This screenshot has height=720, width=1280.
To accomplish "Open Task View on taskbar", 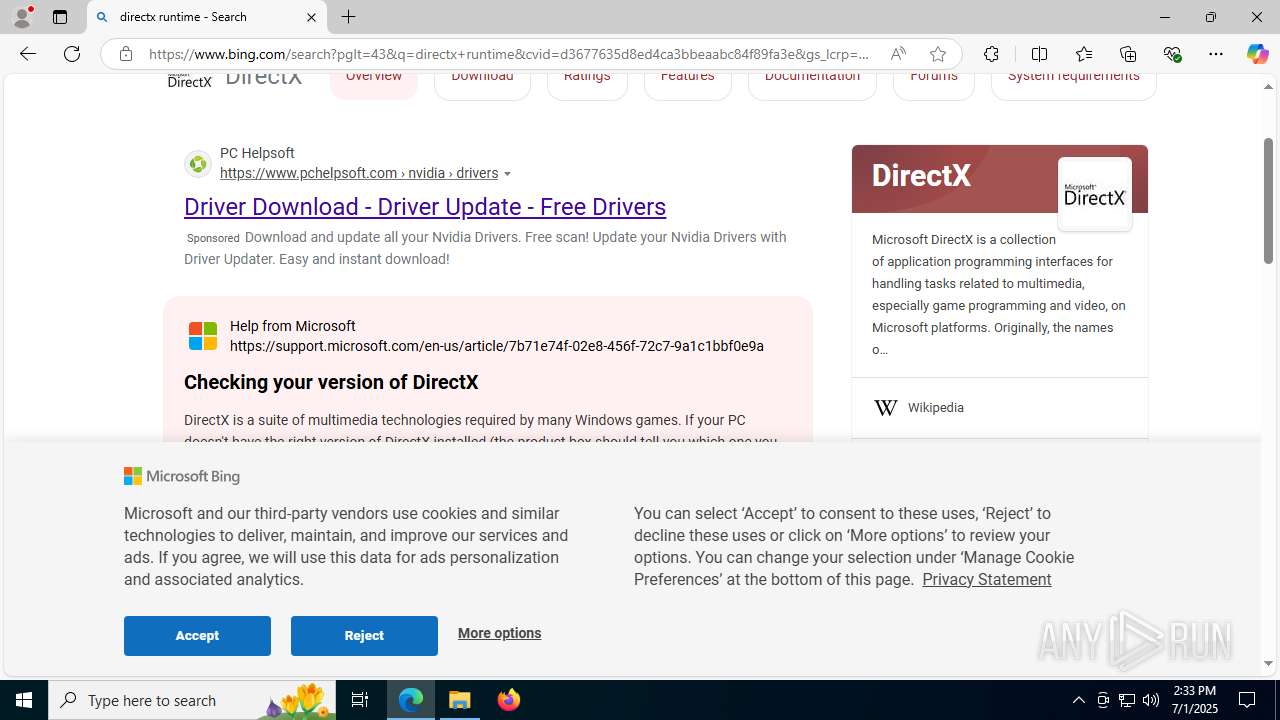I will [x=360, y=700].
